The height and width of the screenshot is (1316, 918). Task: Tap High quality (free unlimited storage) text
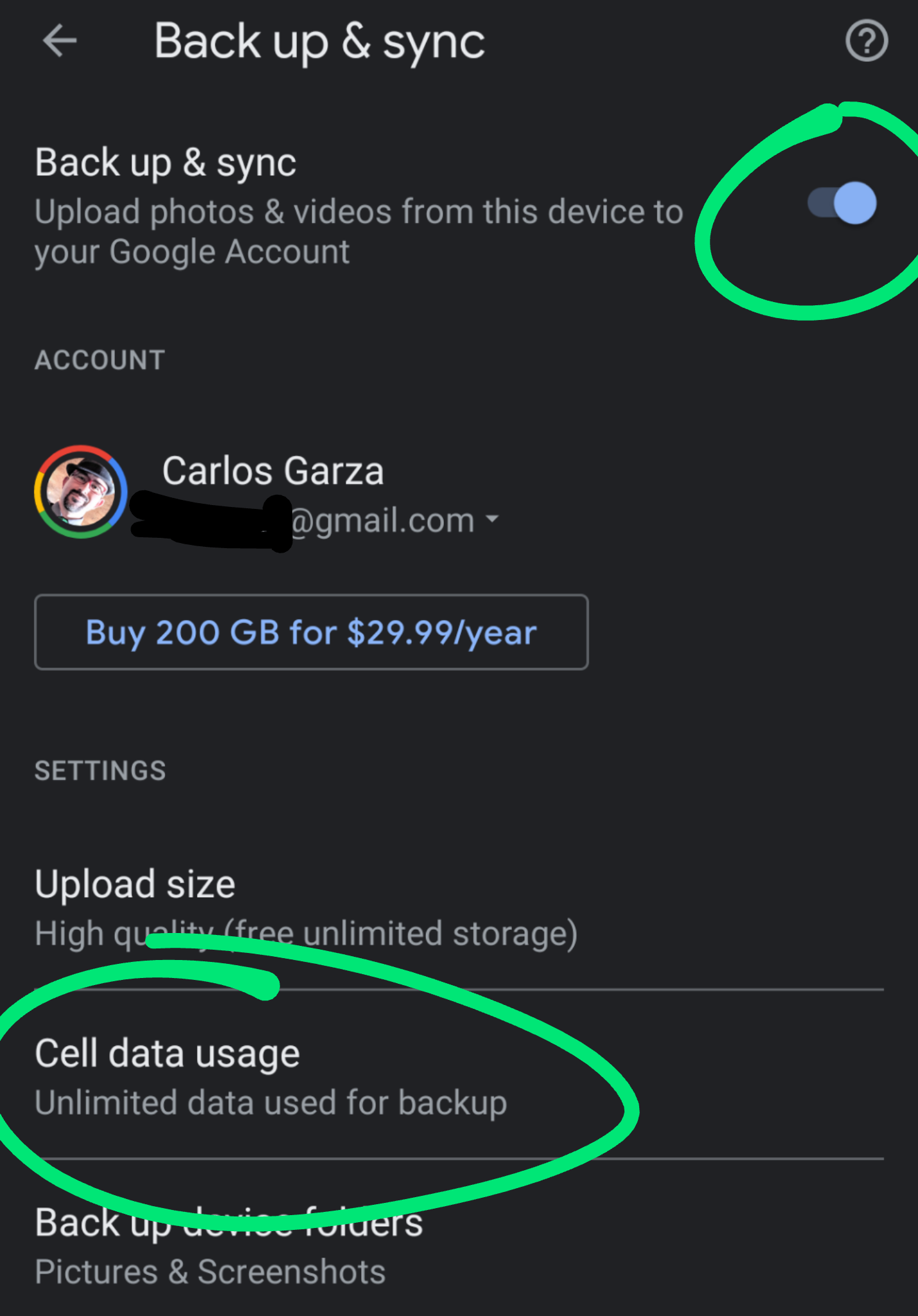point(306,934)
